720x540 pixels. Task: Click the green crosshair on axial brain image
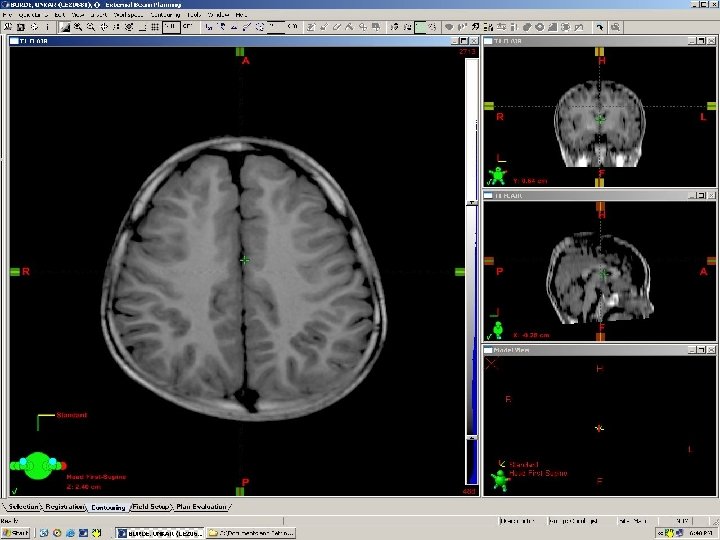[245, 260]
